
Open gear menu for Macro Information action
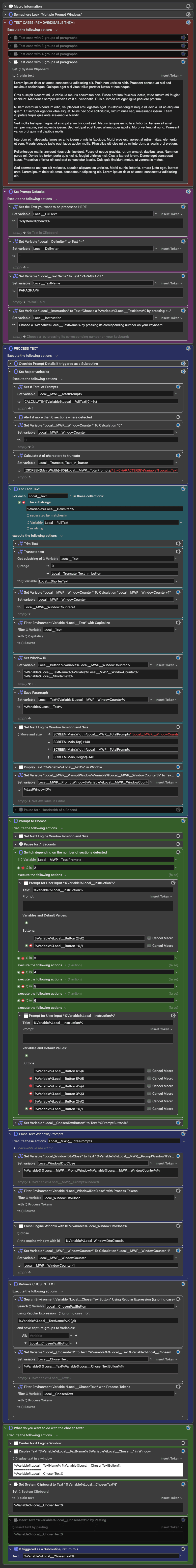point(187,7)
